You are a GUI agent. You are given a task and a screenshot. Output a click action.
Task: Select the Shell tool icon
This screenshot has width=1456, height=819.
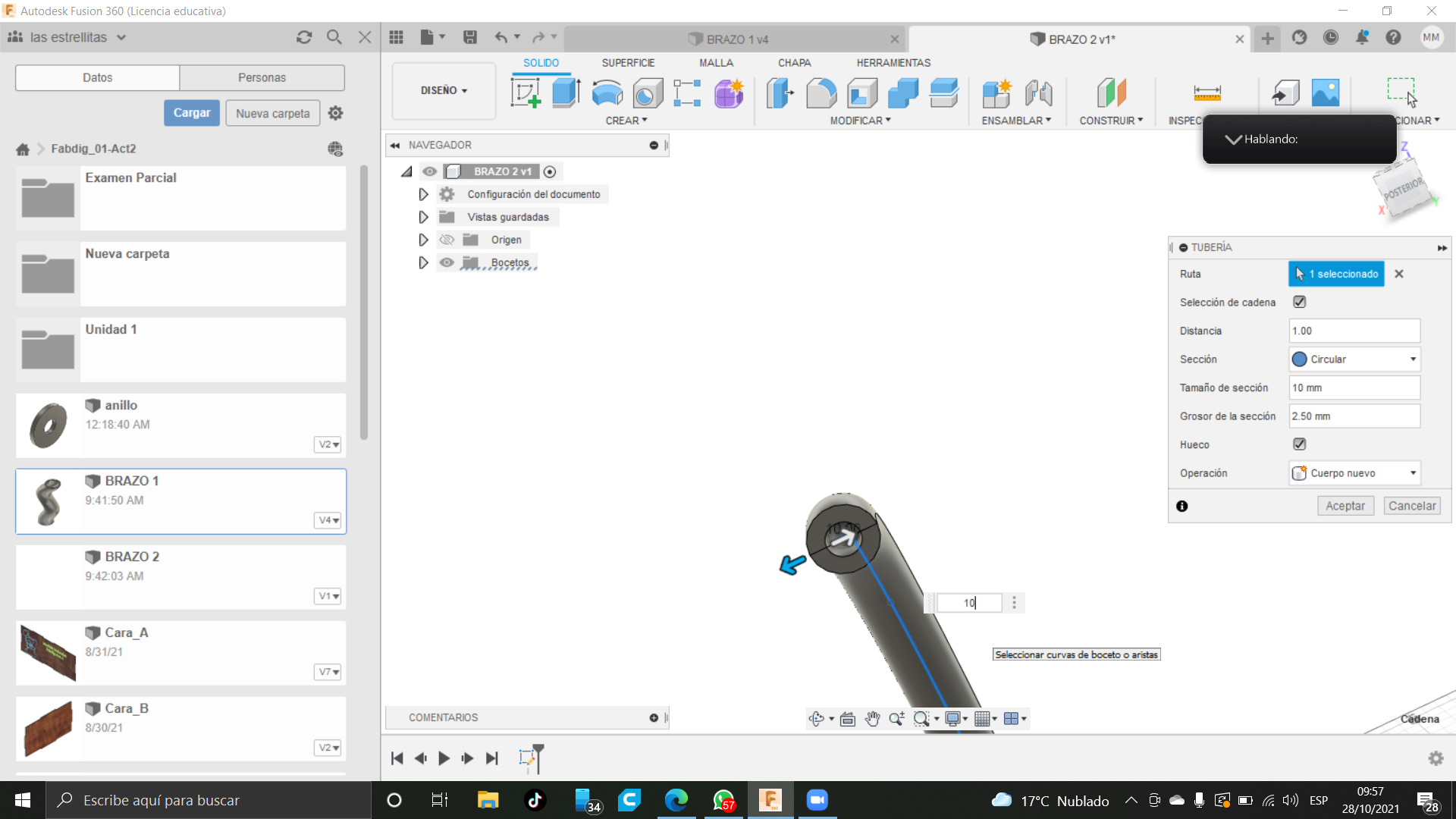pos(862,93)
